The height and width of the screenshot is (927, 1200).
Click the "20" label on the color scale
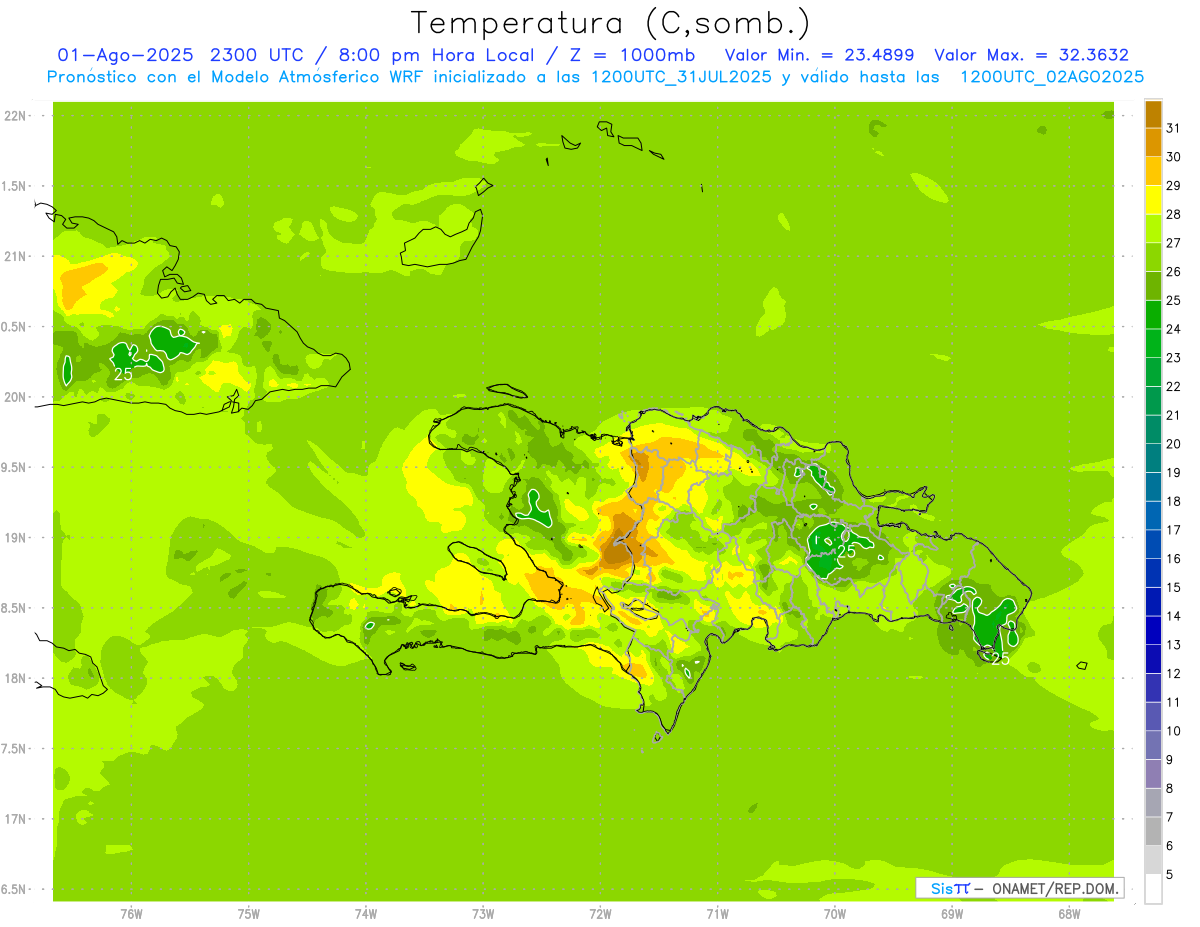[1173, 444]
